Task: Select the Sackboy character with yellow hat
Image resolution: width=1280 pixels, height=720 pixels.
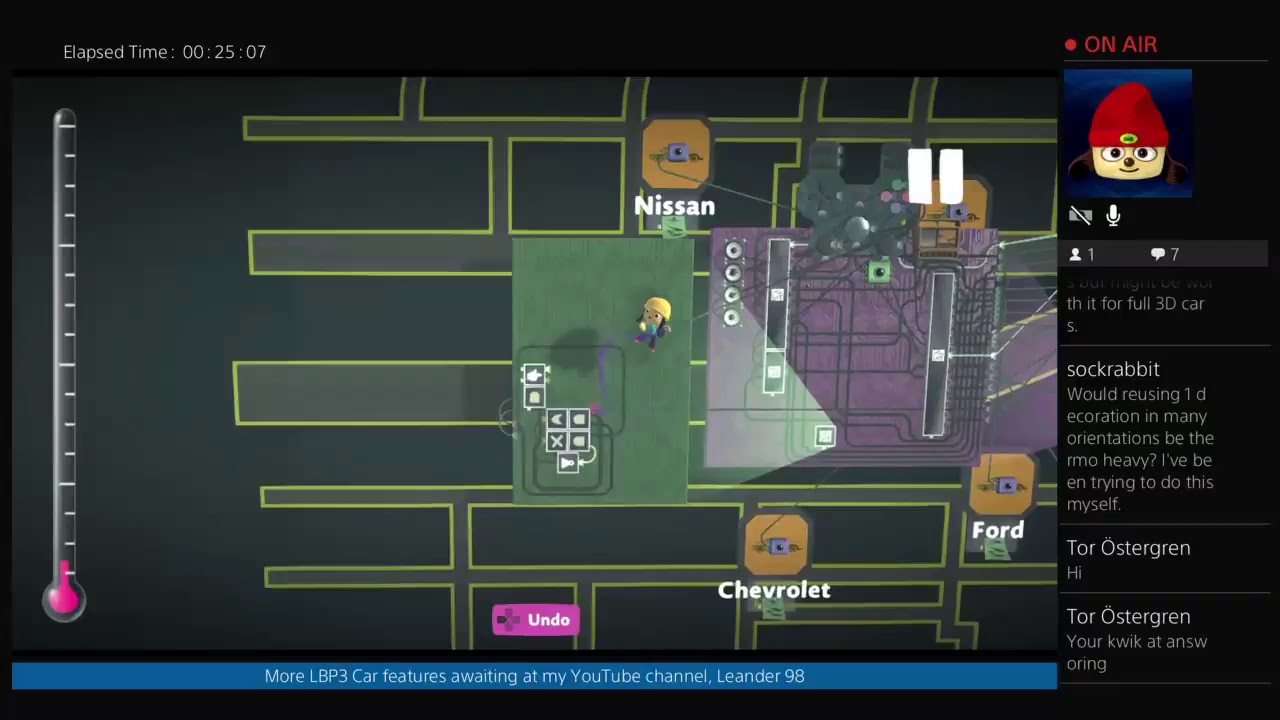Action: coord(654,322)
